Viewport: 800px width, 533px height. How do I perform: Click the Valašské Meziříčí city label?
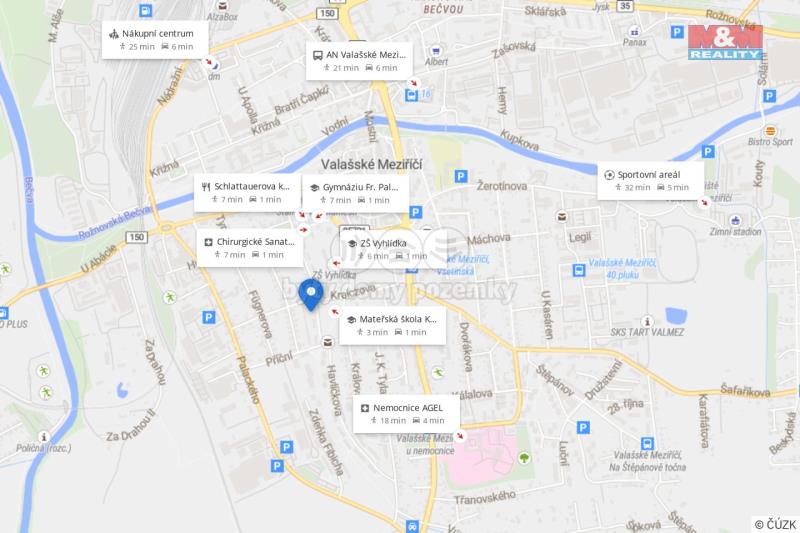pyautogui.click(x=371, y=164)
